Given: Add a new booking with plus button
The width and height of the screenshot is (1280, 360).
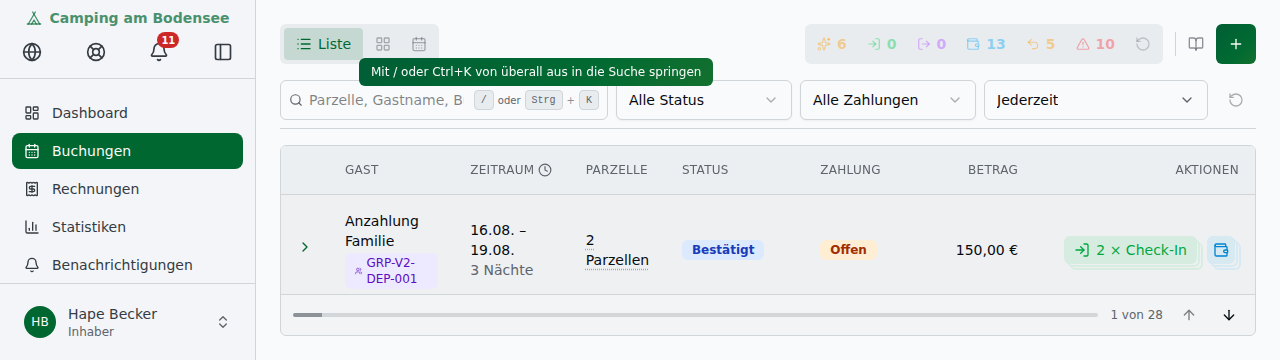Looking at the screenshot, I should click(x=1236, y=44).
